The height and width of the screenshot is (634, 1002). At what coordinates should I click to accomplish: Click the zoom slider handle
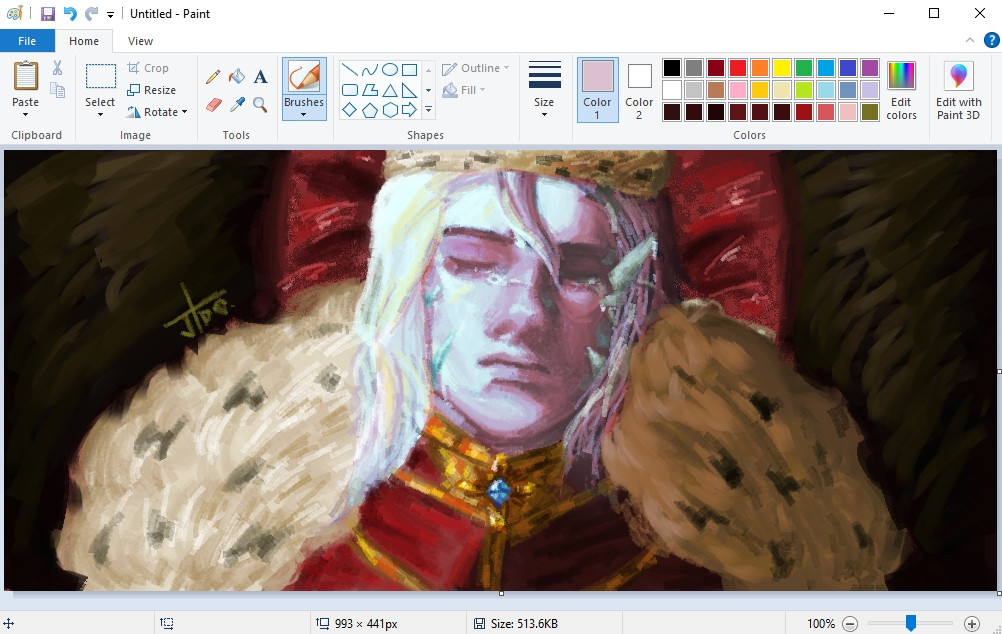[911, 623]
